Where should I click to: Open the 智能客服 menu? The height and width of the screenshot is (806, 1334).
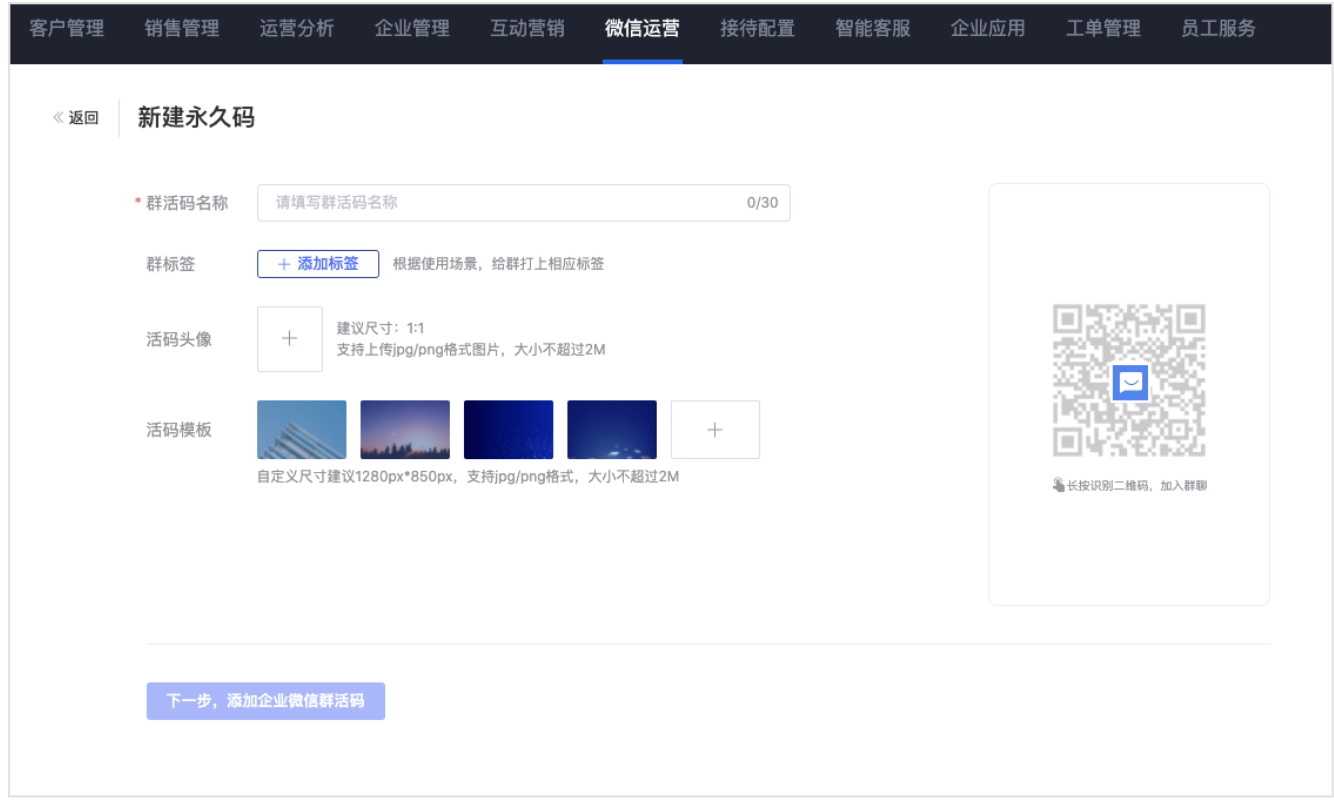pyautogui.click(x=873, y=29)
